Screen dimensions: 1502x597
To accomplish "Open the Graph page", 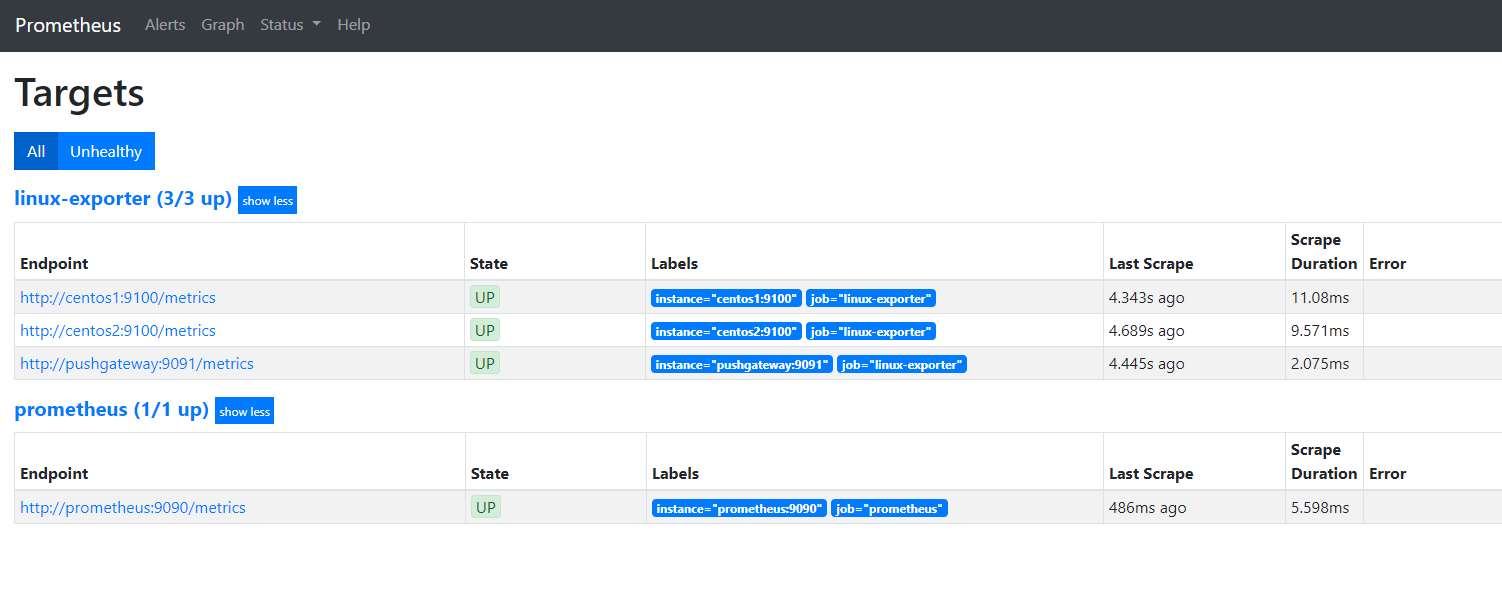I will (223, 25).
